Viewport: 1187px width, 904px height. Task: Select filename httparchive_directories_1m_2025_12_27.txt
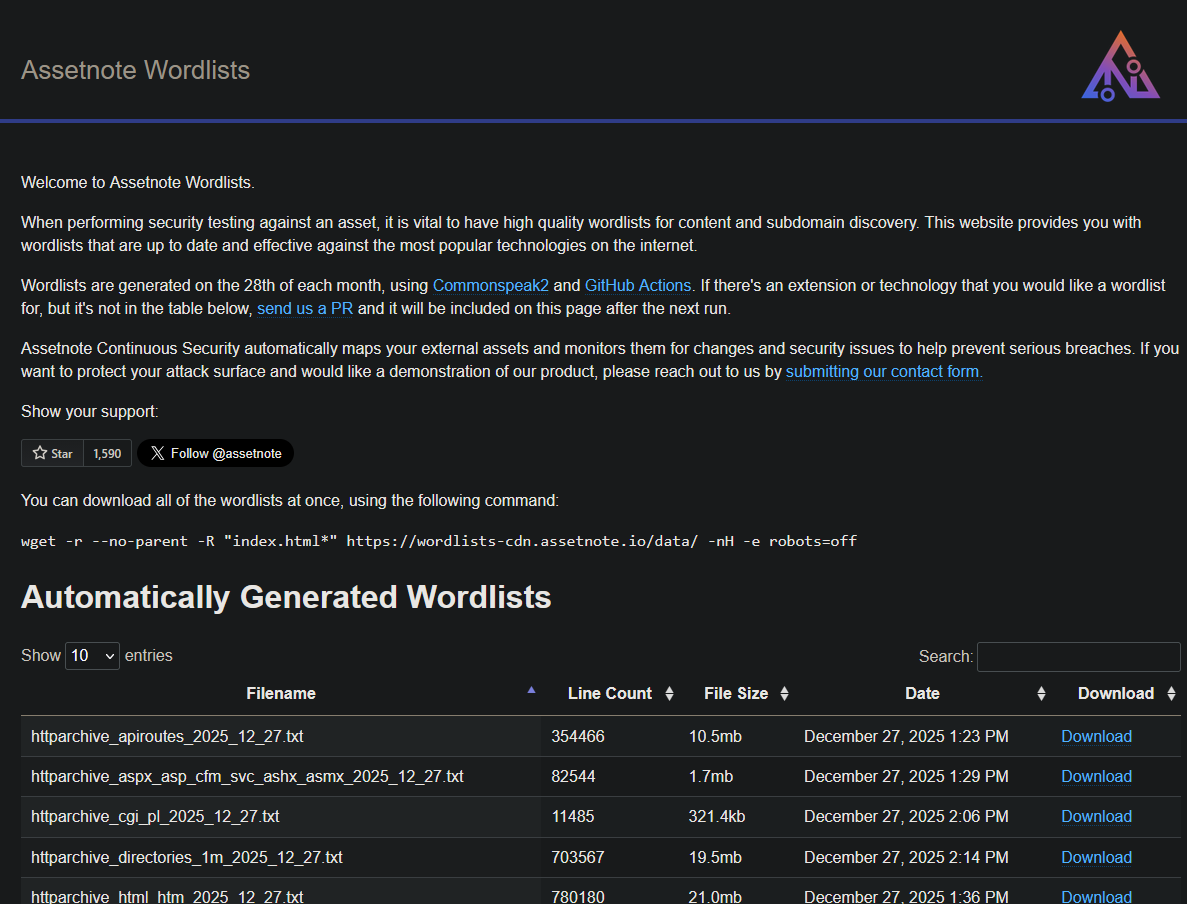[x=187, y=858]
